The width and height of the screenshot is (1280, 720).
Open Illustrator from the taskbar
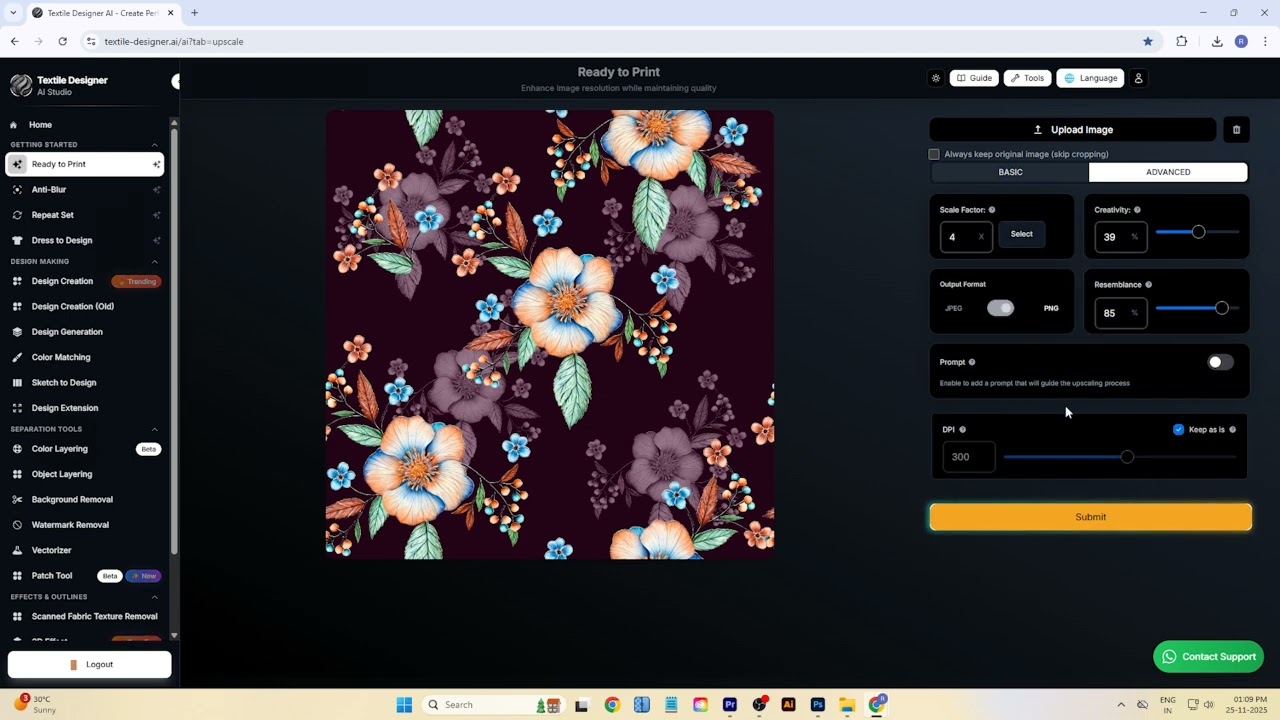788,705
